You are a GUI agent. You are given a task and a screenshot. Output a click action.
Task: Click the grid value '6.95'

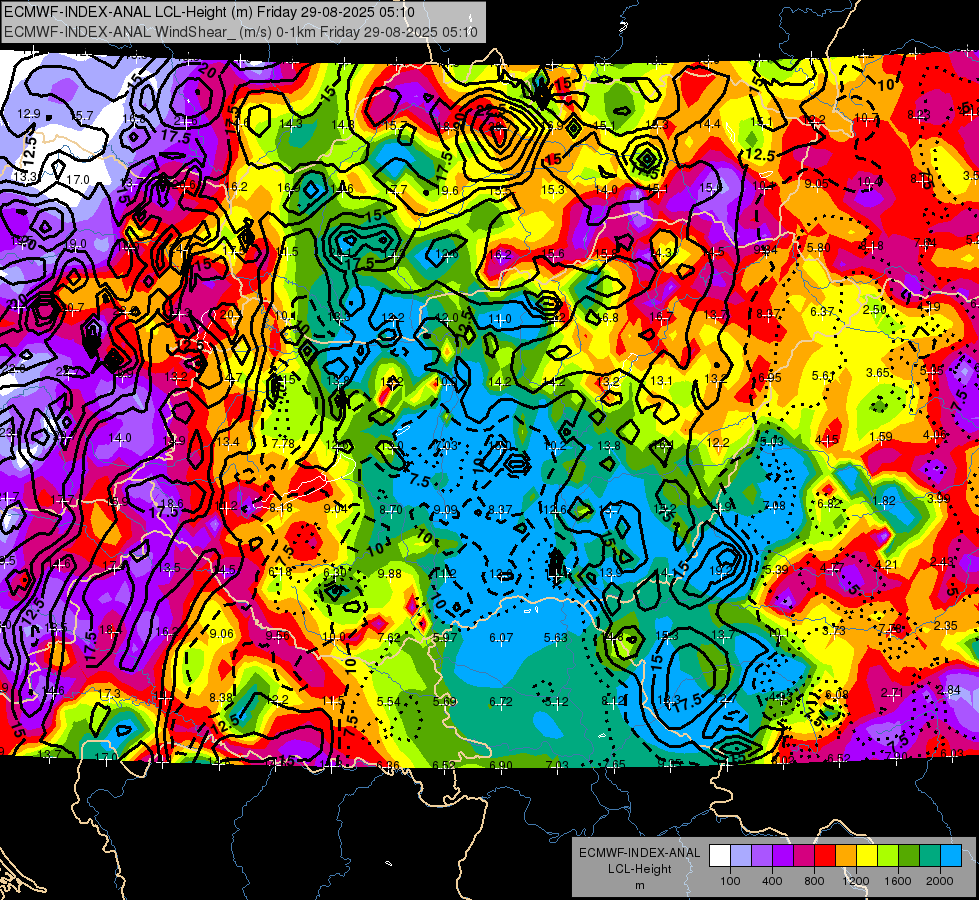770,378
